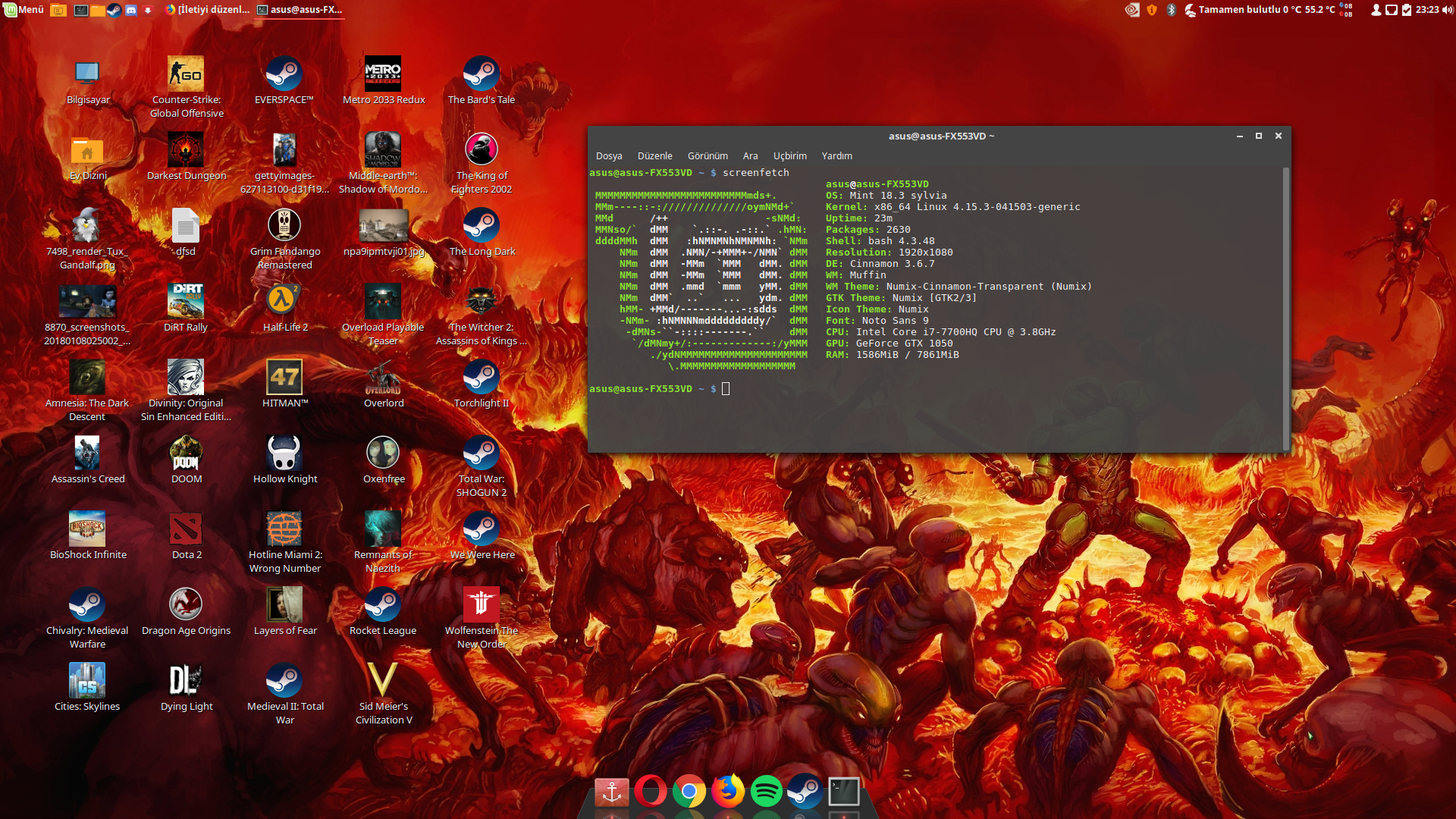Launch Google Chrome from the dock
Screen dimensions: 1456x819
pos(689,792)
